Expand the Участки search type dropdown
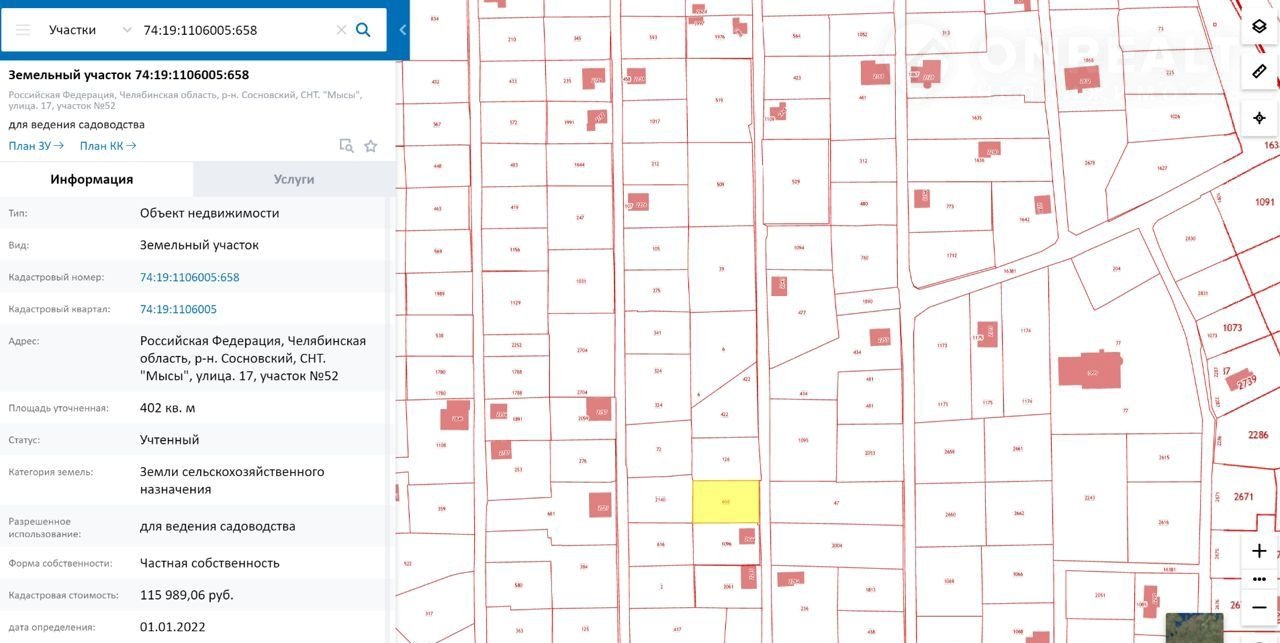 tap(90, 30)
